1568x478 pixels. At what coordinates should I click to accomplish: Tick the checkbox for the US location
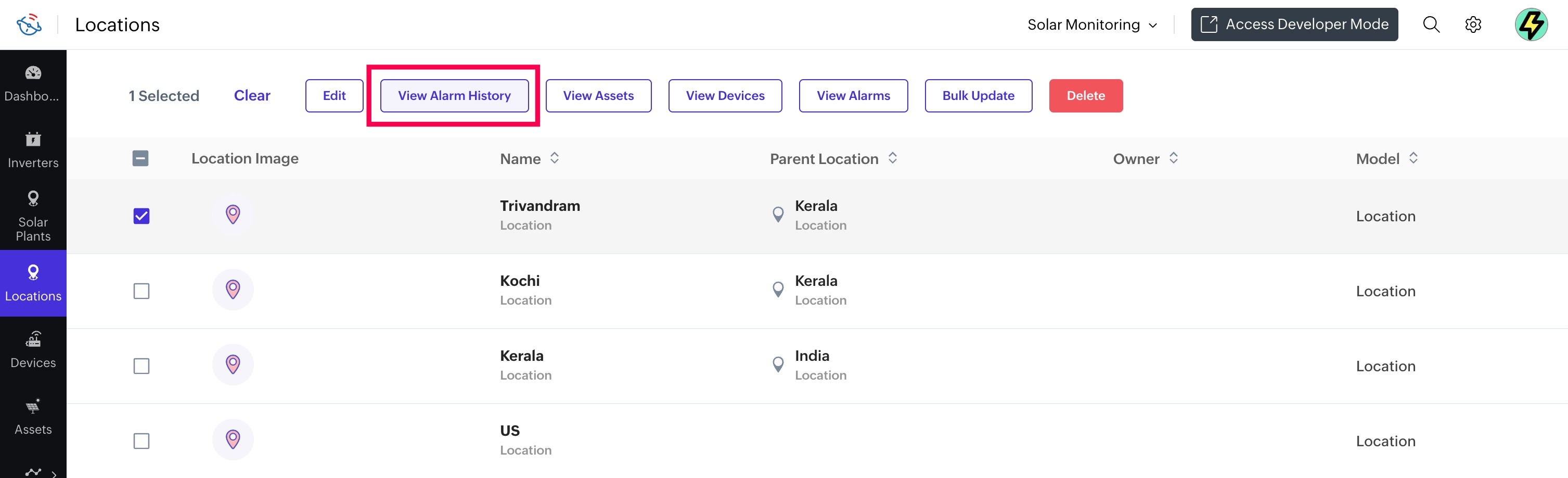pos(141,441)
